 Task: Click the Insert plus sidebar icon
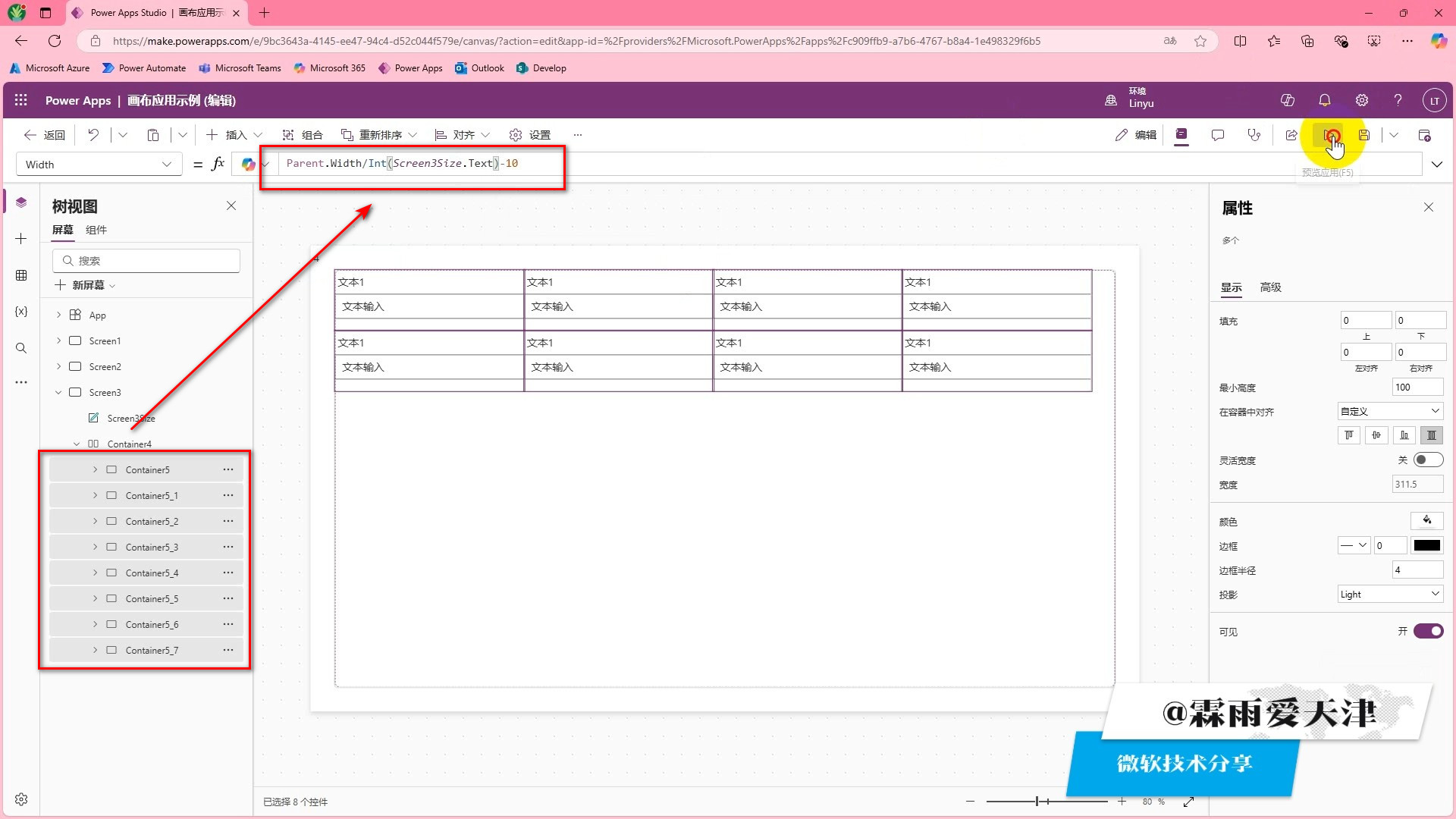coord(21,239)
